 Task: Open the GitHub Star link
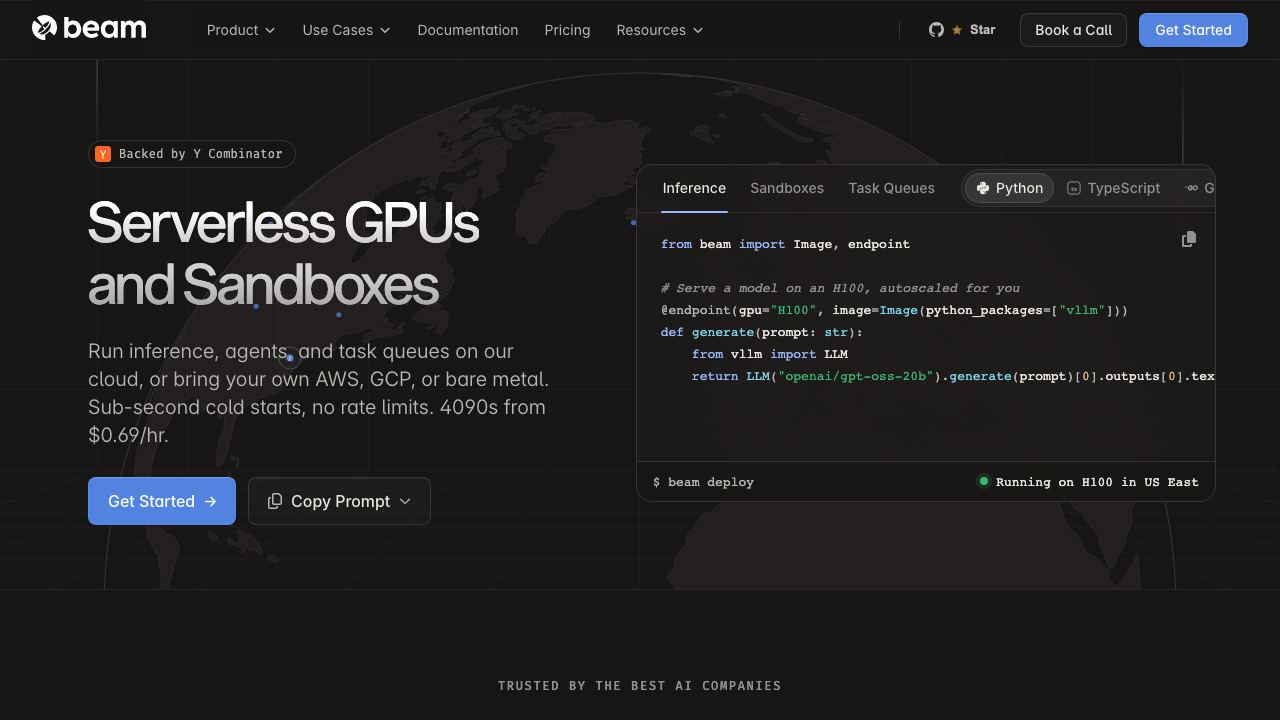[962, 30]
